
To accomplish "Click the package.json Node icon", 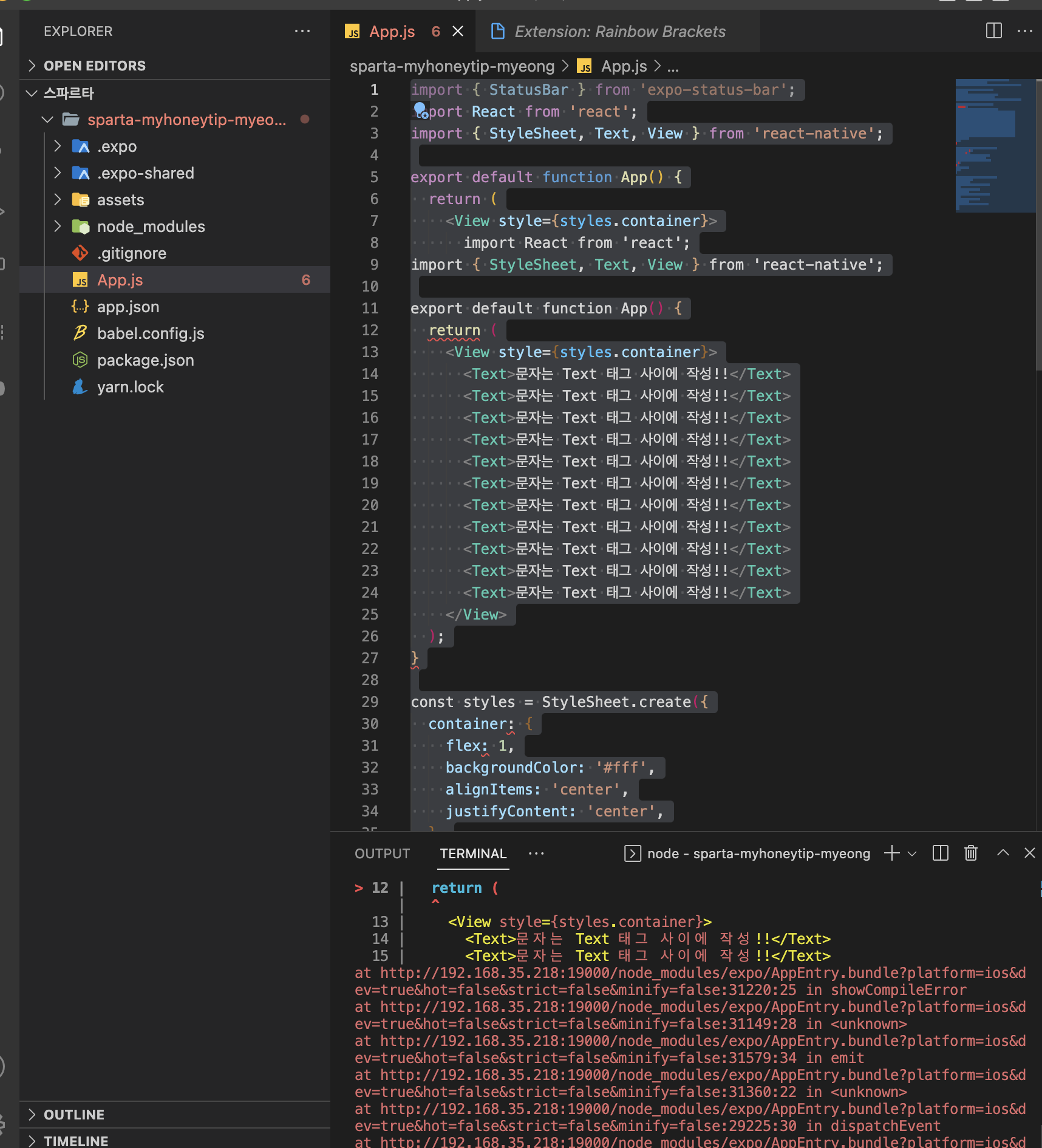I will [x=80, y=360].
